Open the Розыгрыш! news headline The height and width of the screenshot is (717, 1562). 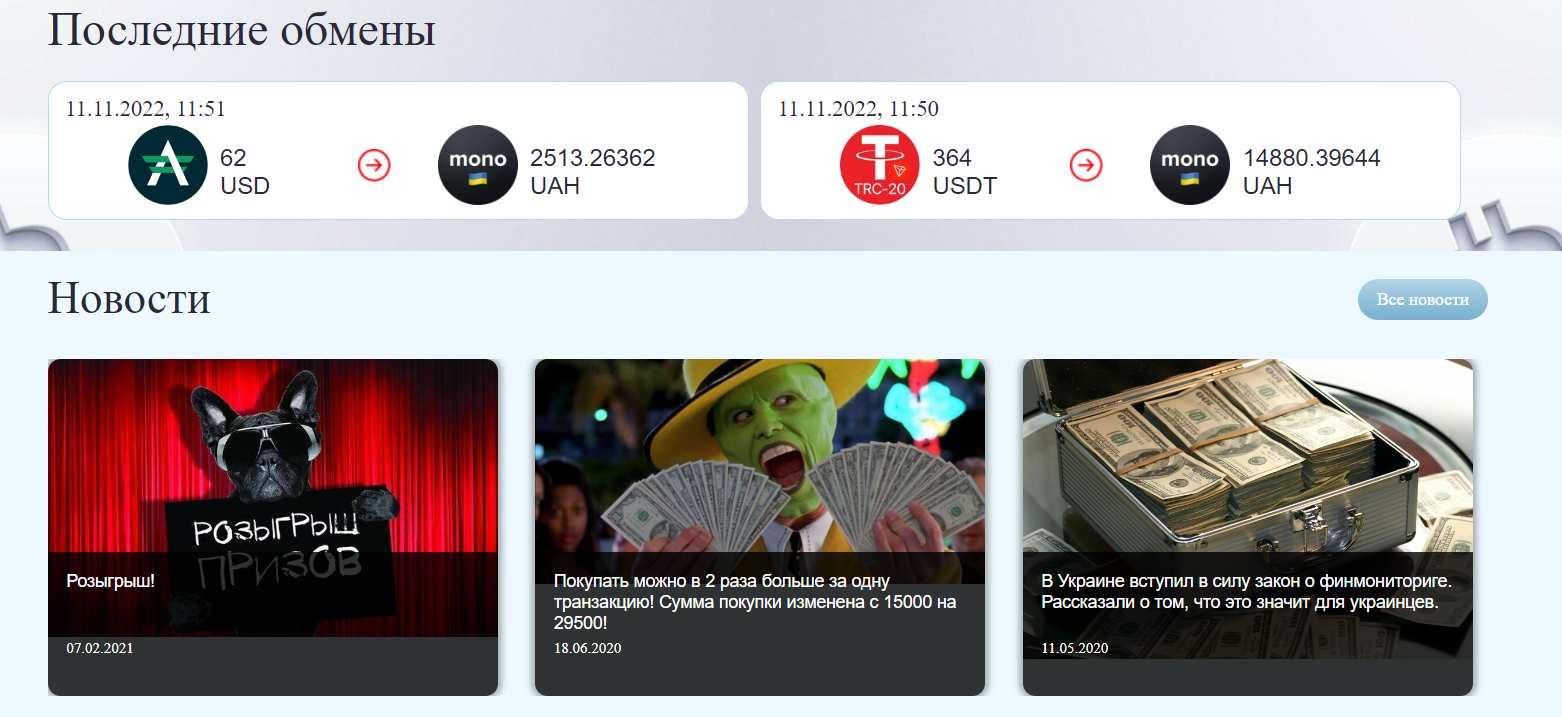click(x=111, y=581)
